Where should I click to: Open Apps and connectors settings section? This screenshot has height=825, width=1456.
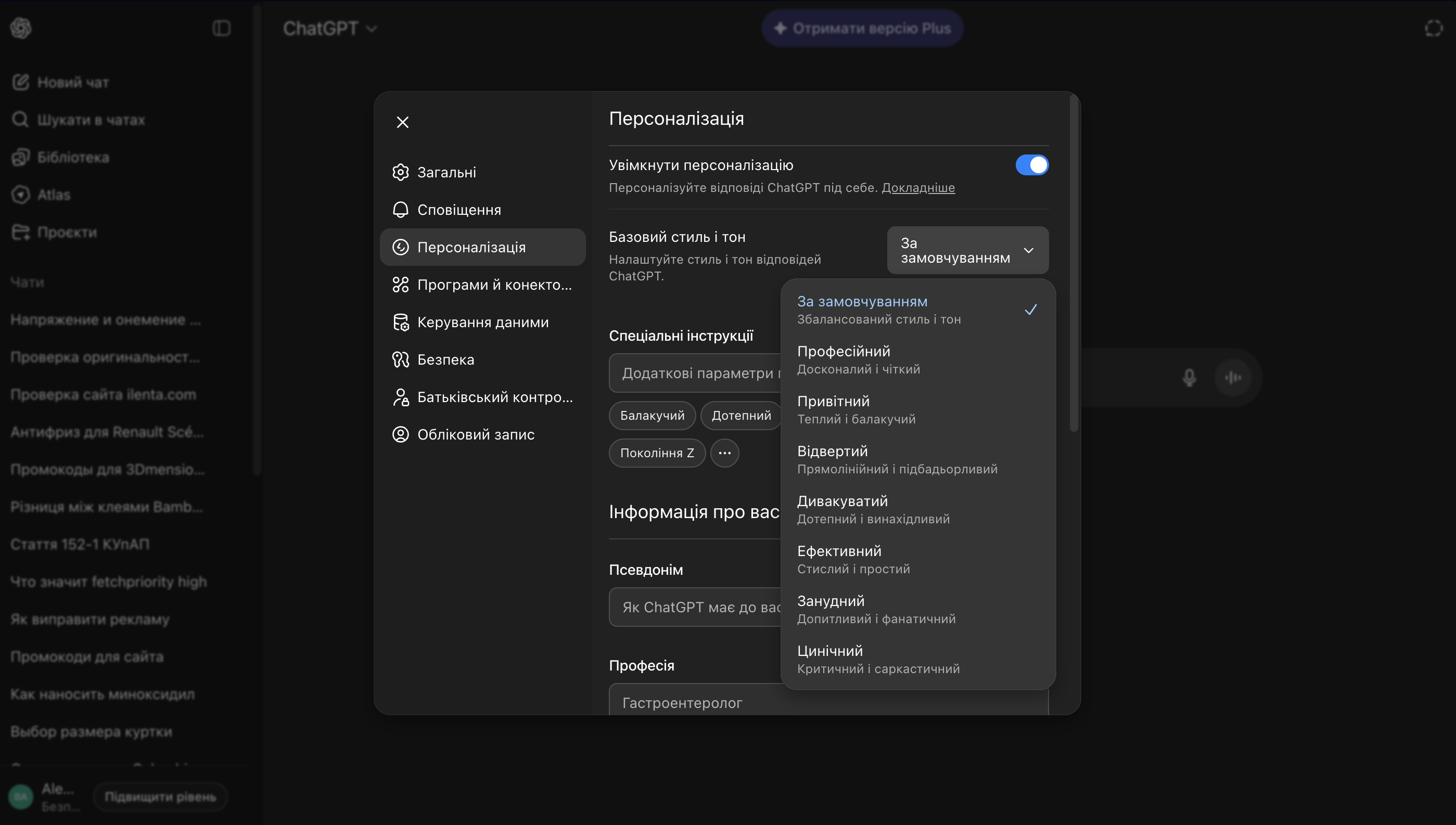(x=482, y=285)
